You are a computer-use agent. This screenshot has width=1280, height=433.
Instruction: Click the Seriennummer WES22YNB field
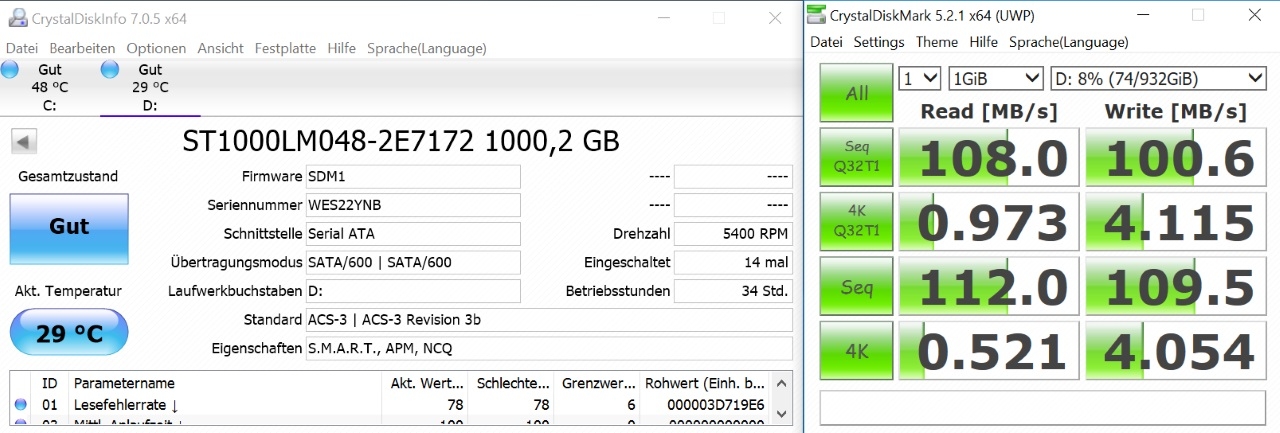pos(412,205)
